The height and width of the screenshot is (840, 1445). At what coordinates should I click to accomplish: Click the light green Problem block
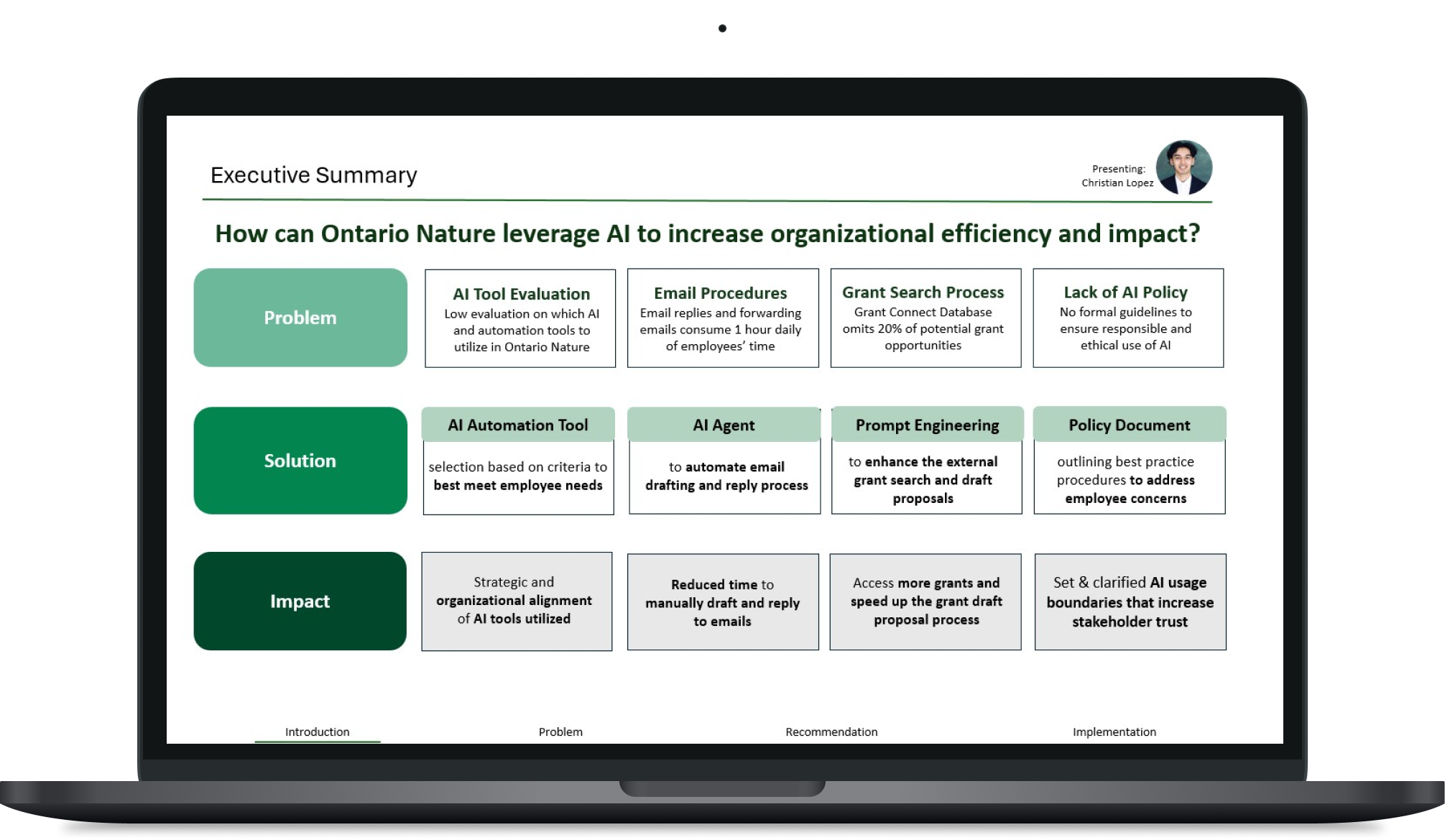pyautogui.click(x=300, y=318)
